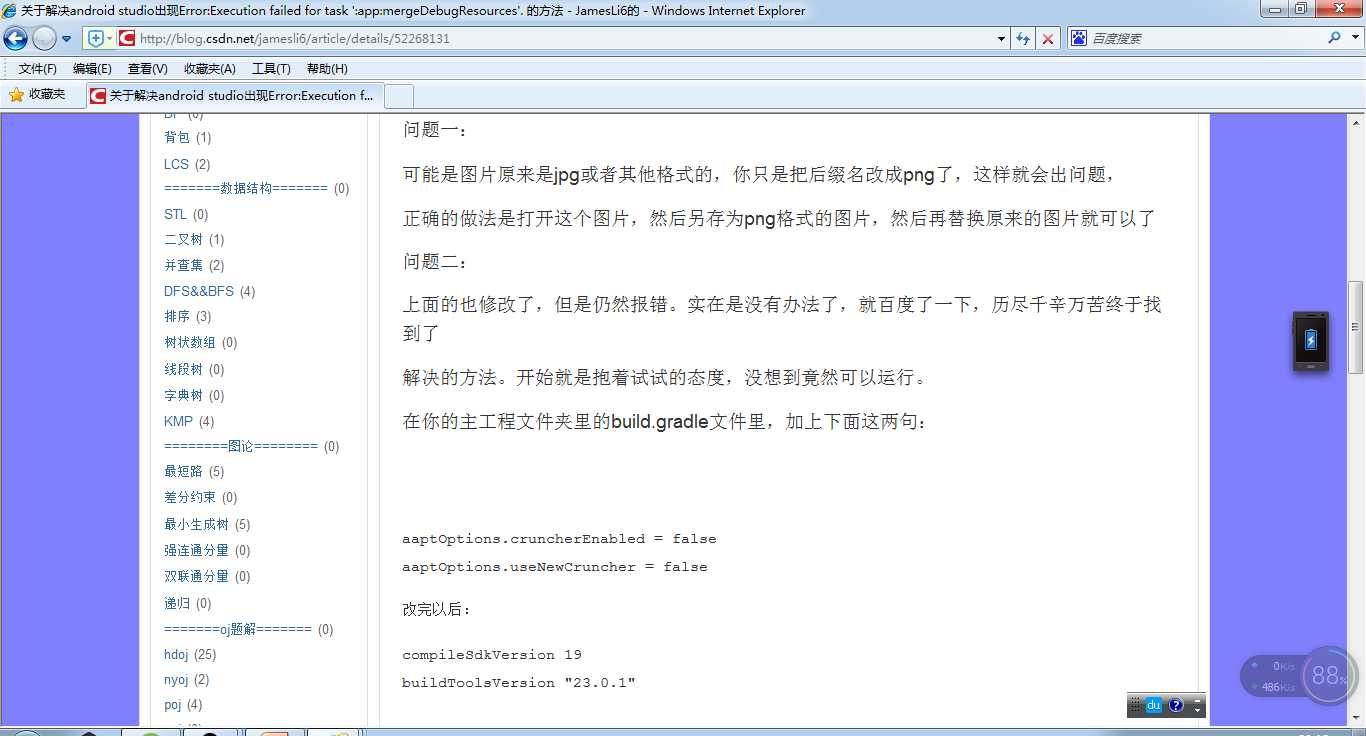Open the poj category link

(173, 705)
